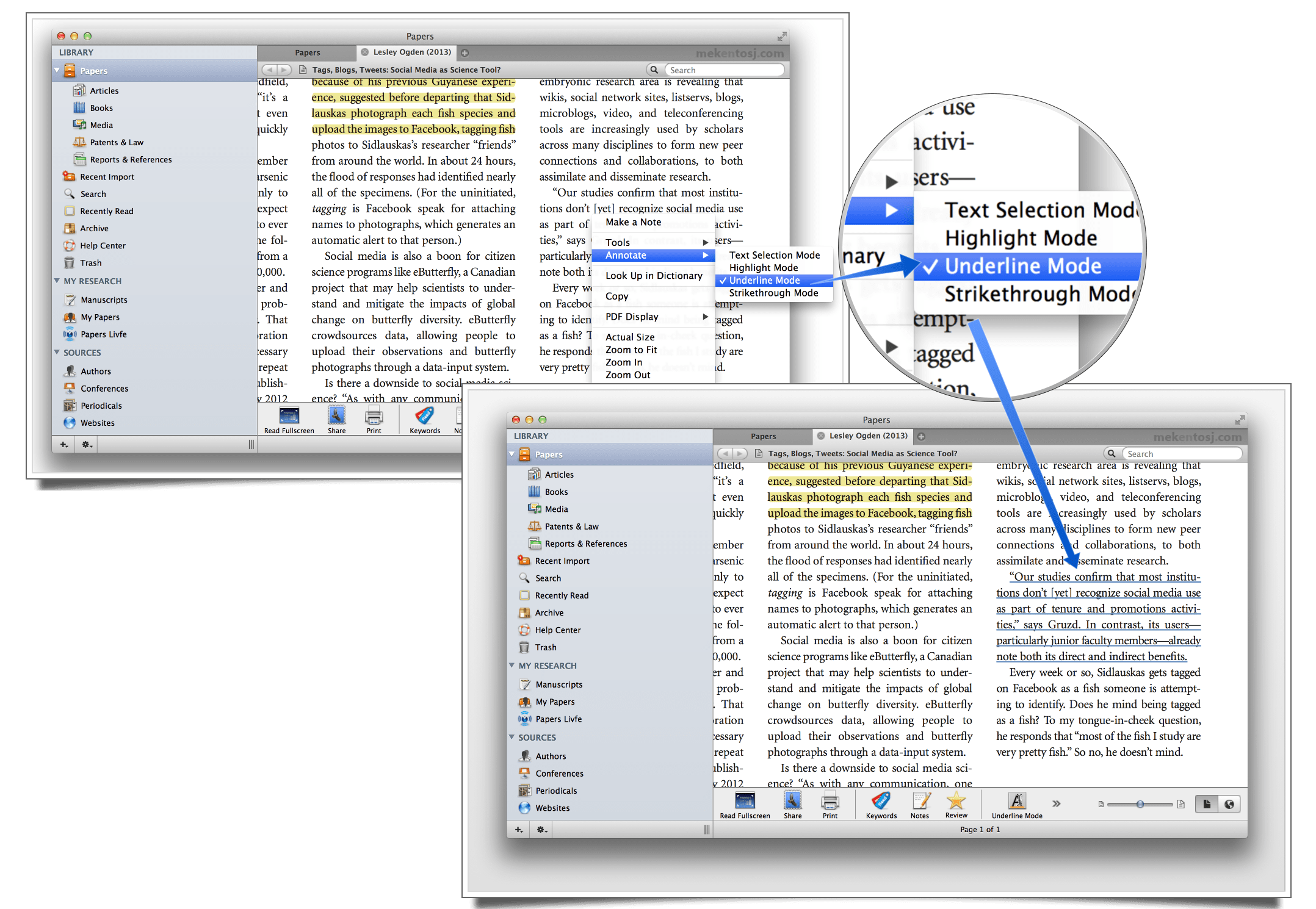Collapse SOURCES section in back window
Viewport: 1316px width, 909px height.
[x=57, y=352]
